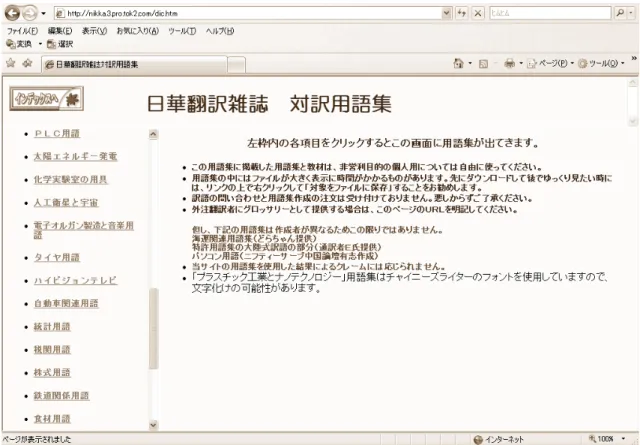Click the left frame scroll-up arrow

(153, 134)
